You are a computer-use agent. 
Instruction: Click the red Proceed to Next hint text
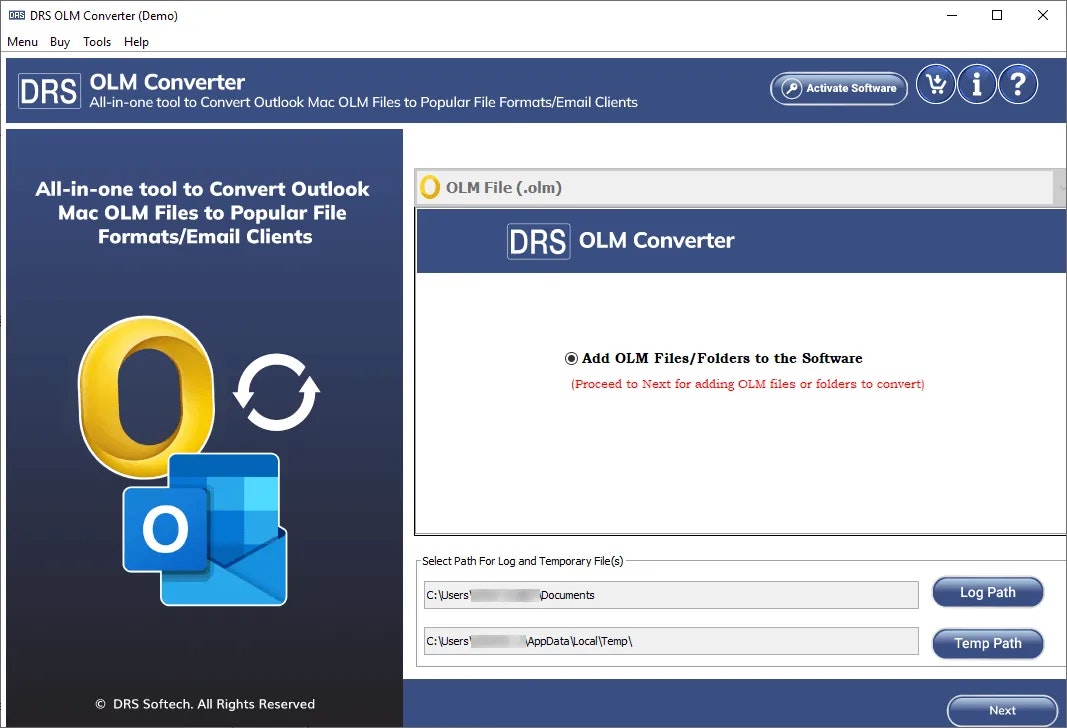pyautogui.click(x=747, y=384)
